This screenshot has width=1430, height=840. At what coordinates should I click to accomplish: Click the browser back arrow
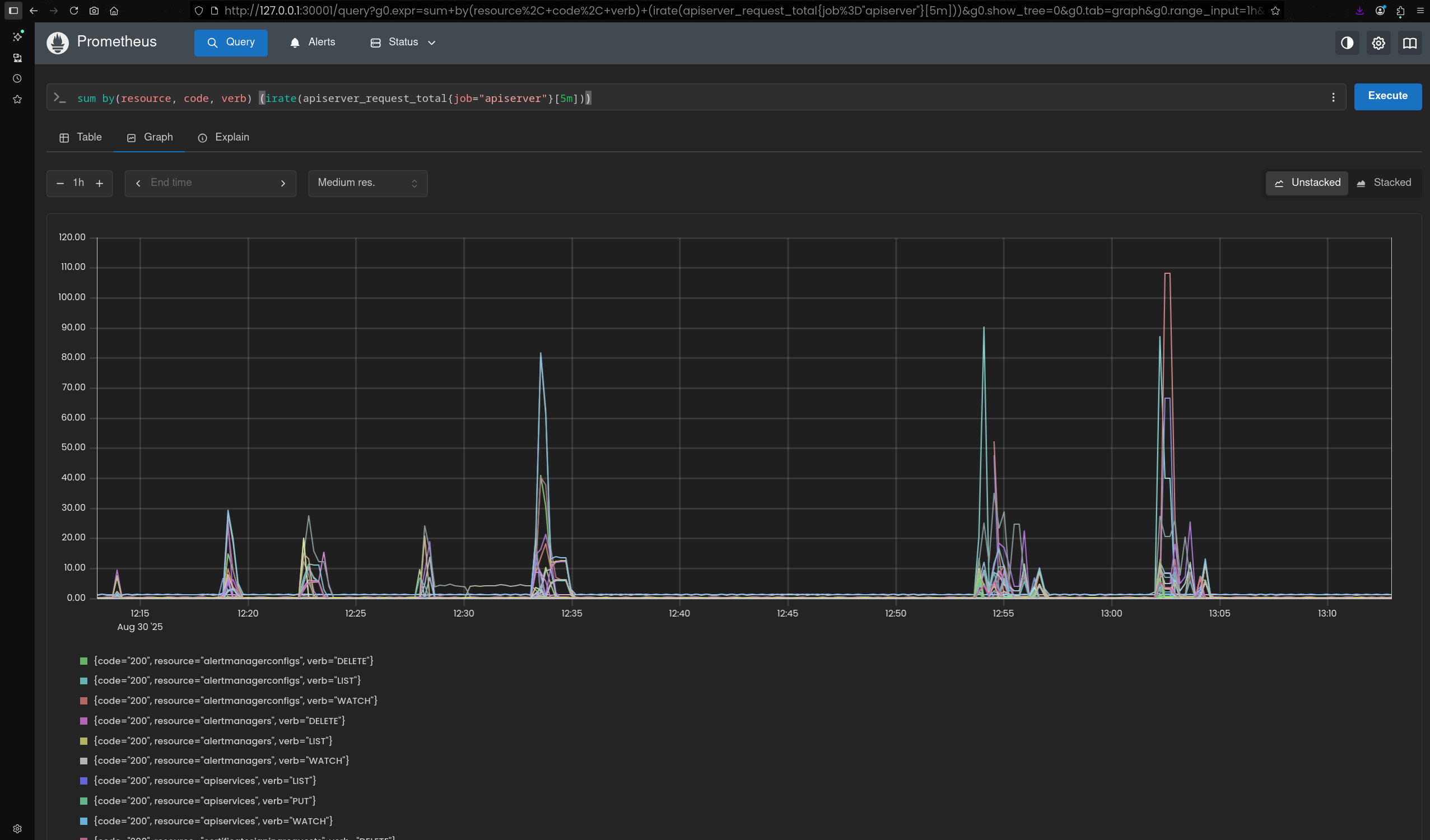[34, 11]
